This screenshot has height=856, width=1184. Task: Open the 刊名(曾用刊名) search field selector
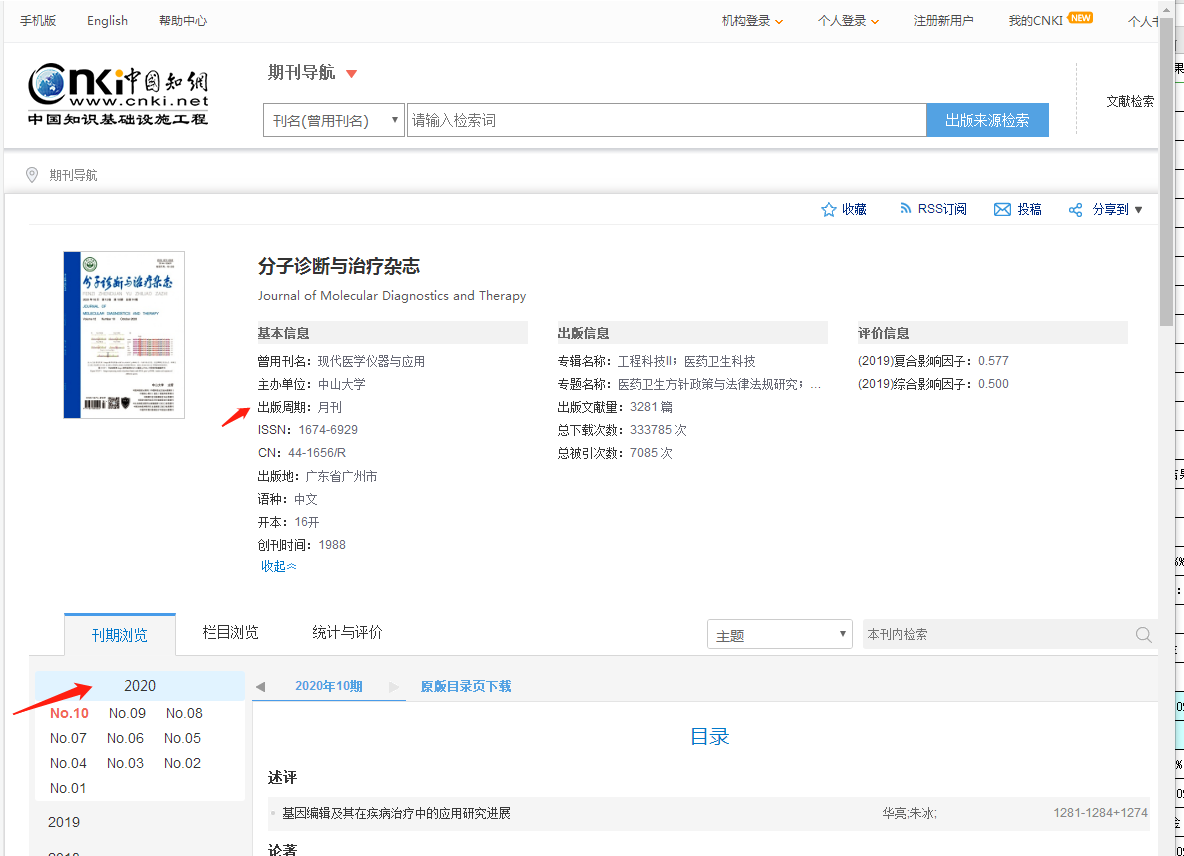click(334, 120)
